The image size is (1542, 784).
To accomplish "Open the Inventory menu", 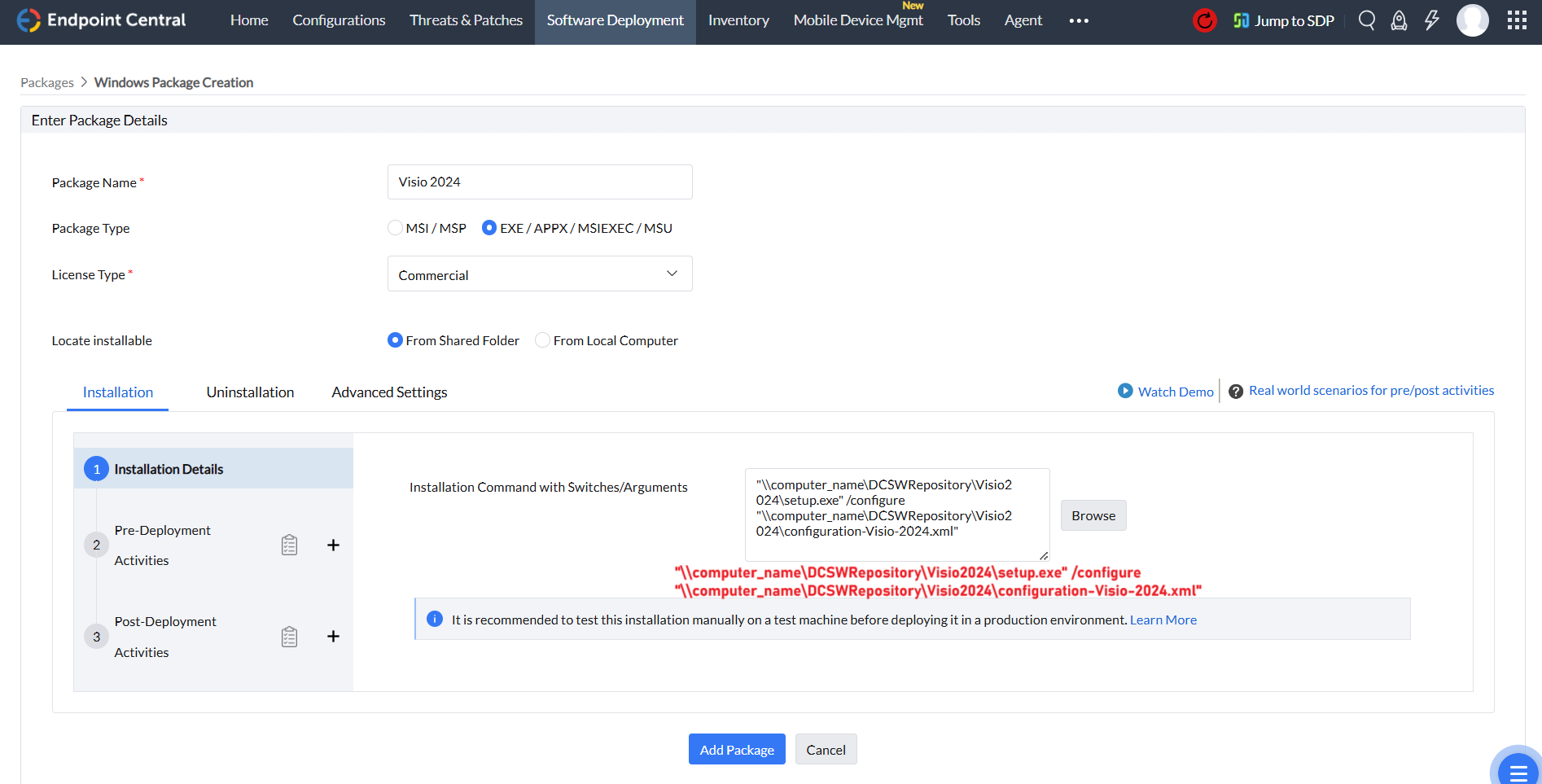I will (x=738, y=20).
